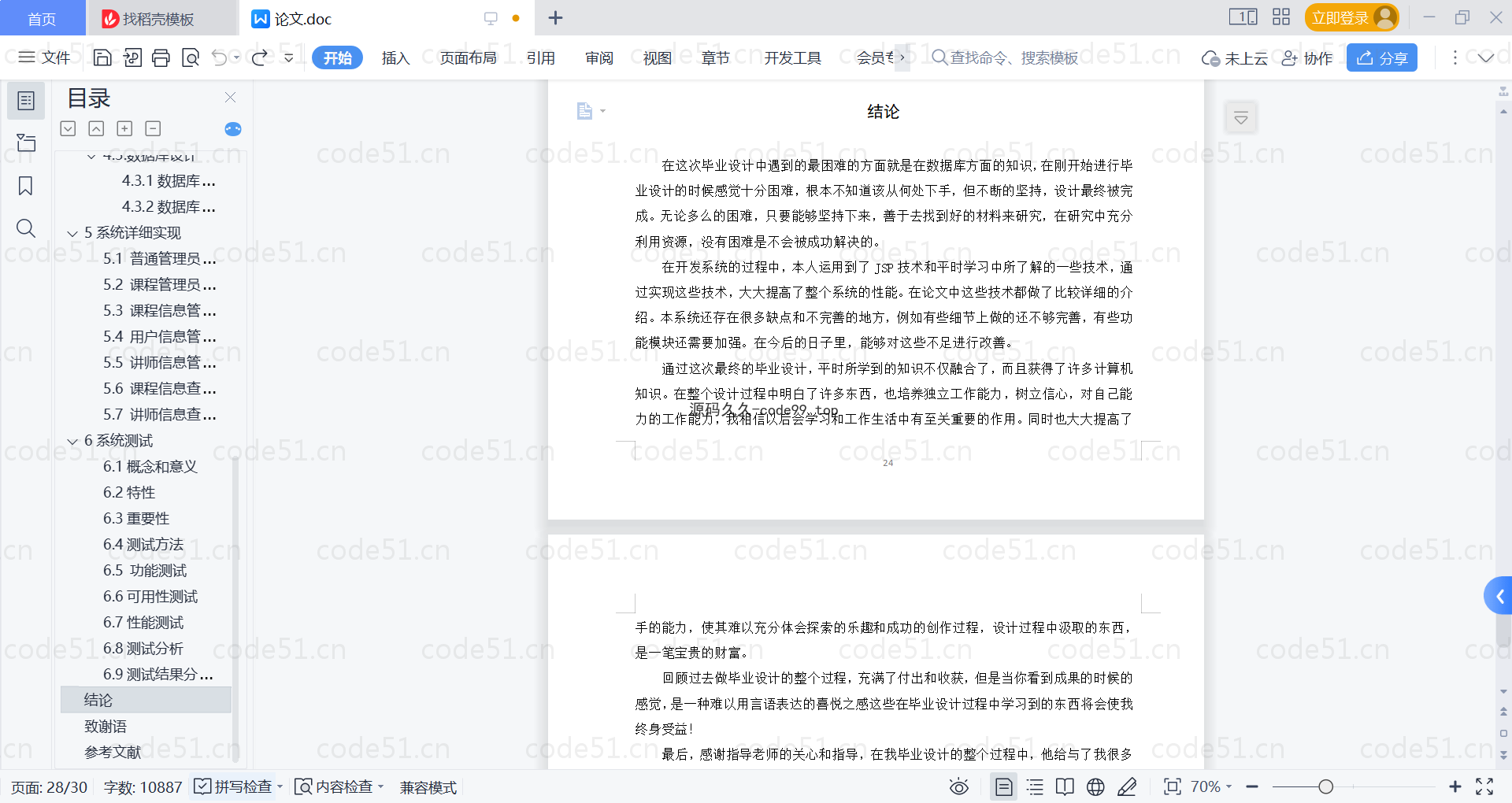Collapse the ribbon chevron
Image resolution: width=1512 pixels, height=803 pixels.
1486,57
